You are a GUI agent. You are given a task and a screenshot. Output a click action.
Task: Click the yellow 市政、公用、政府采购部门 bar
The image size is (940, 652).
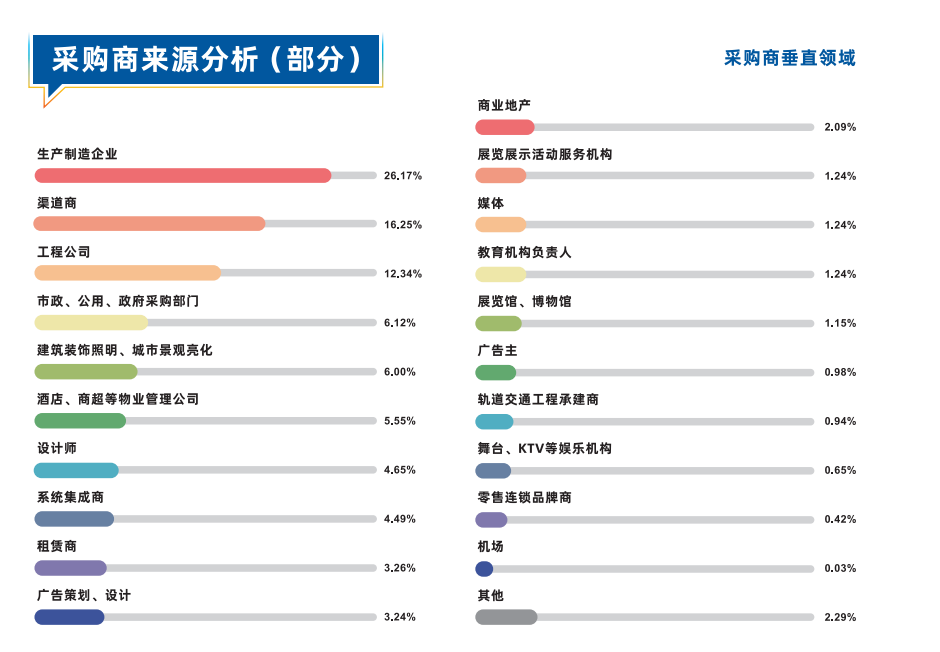(91, 323)
